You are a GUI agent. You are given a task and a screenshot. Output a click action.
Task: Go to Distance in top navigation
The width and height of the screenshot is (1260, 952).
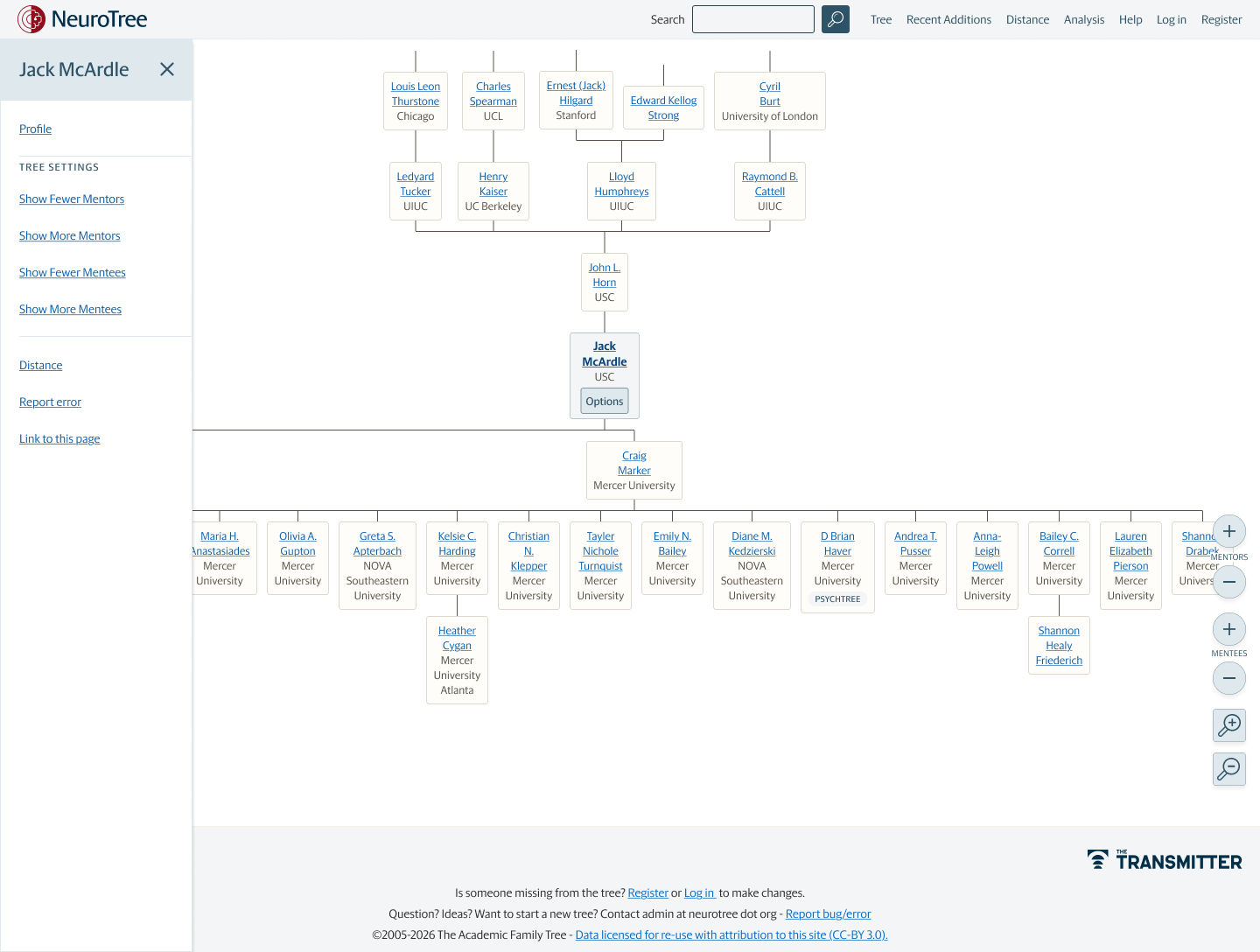click(x=1027, y=19)
